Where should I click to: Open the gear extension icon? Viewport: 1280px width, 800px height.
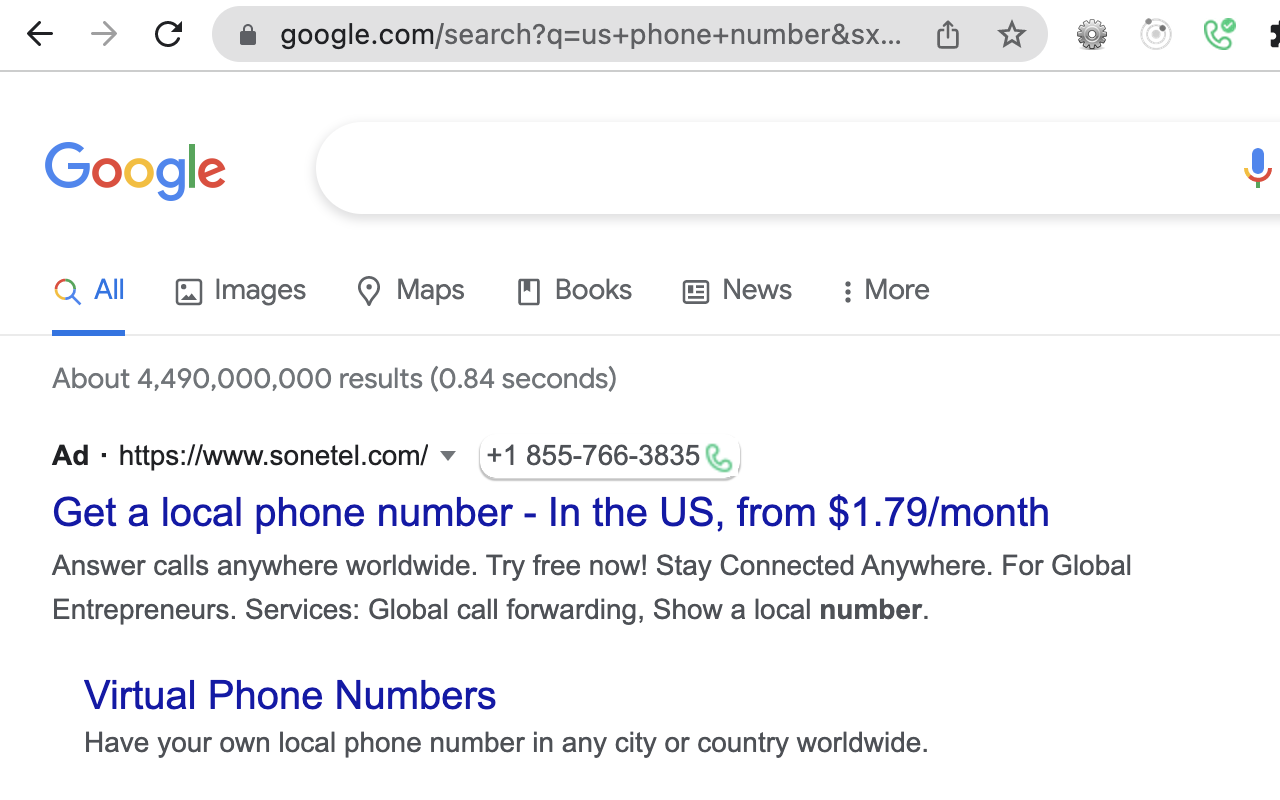tap(1092, 35)
